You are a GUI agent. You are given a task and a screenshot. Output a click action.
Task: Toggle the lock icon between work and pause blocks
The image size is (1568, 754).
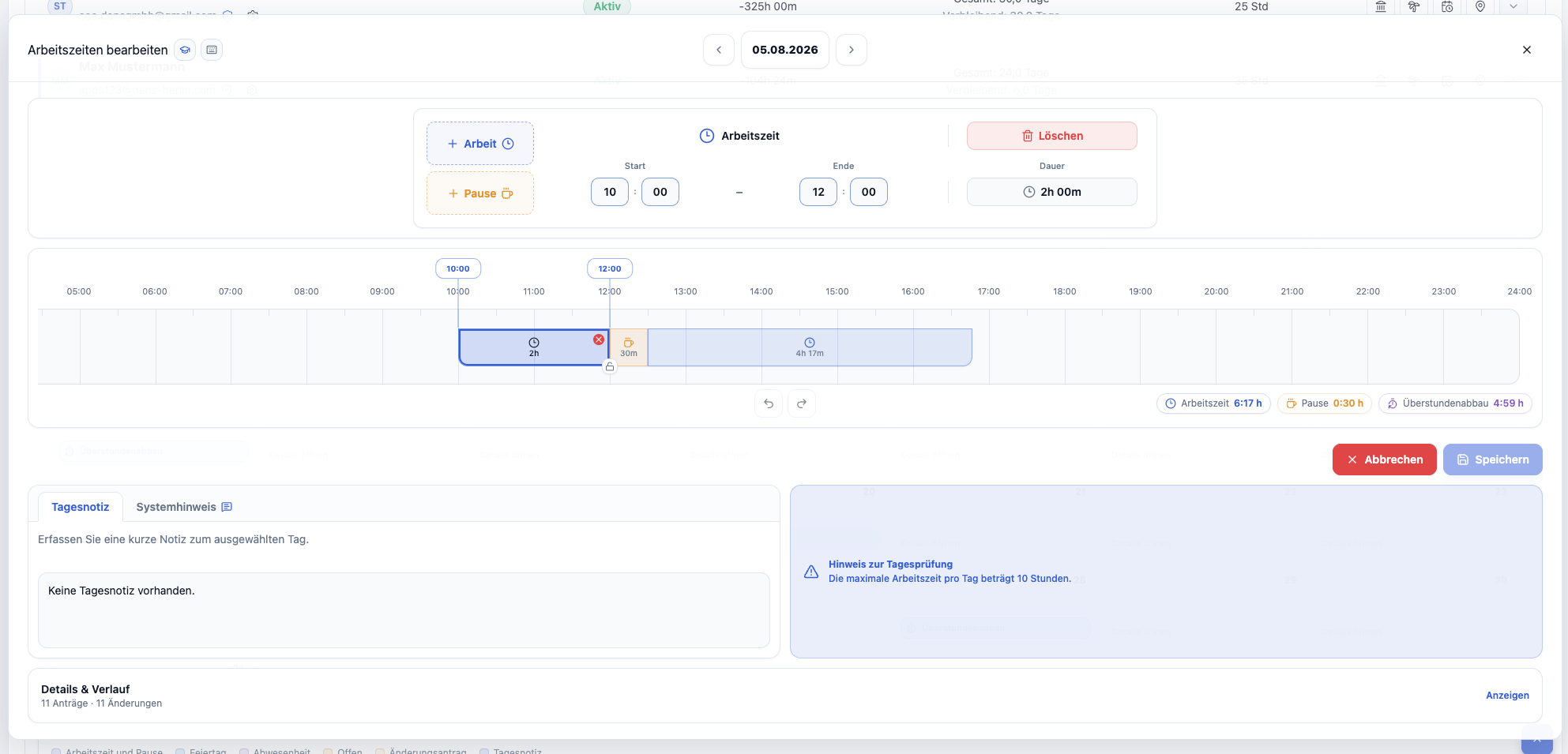(610, 366)
